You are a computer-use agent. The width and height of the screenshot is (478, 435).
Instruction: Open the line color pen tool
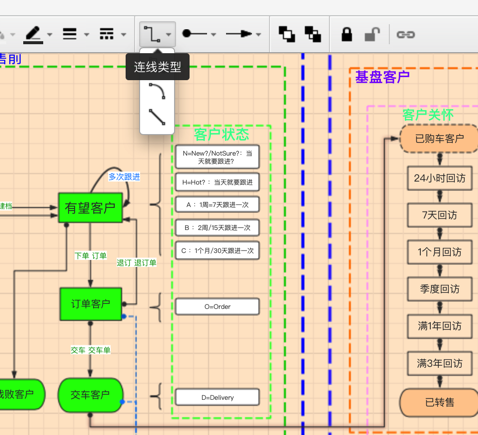33,35
